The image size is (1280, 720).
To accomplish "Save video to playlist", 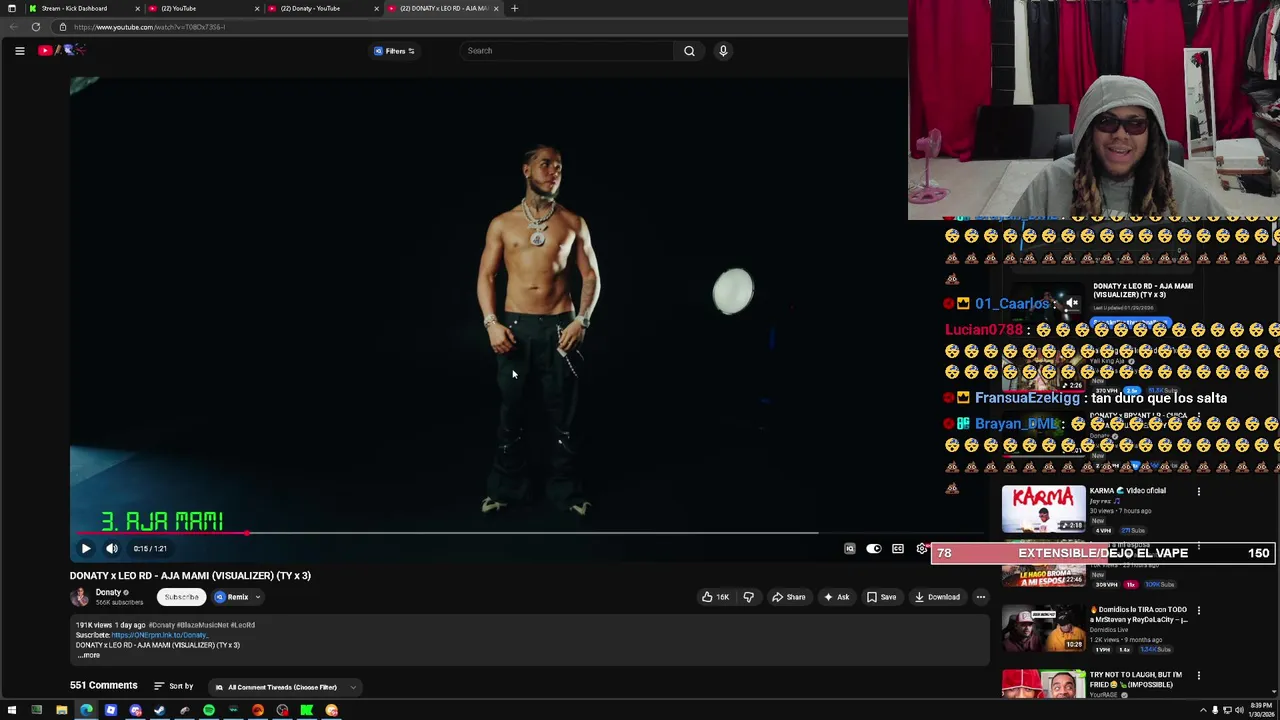I will pyautogui.click(x=881, y=597).
